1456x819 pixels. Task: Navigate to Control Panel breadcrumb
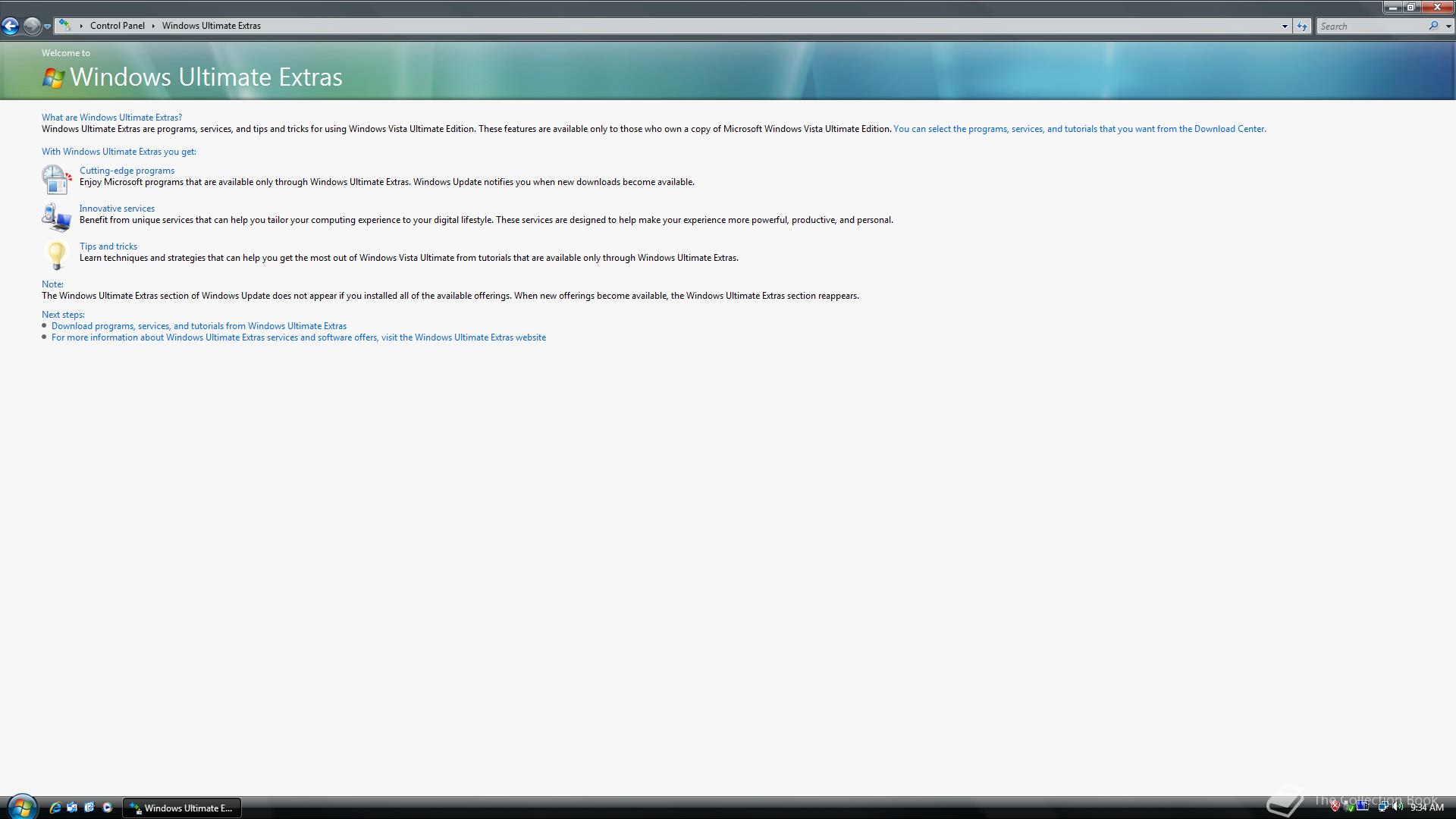point(118,26)
